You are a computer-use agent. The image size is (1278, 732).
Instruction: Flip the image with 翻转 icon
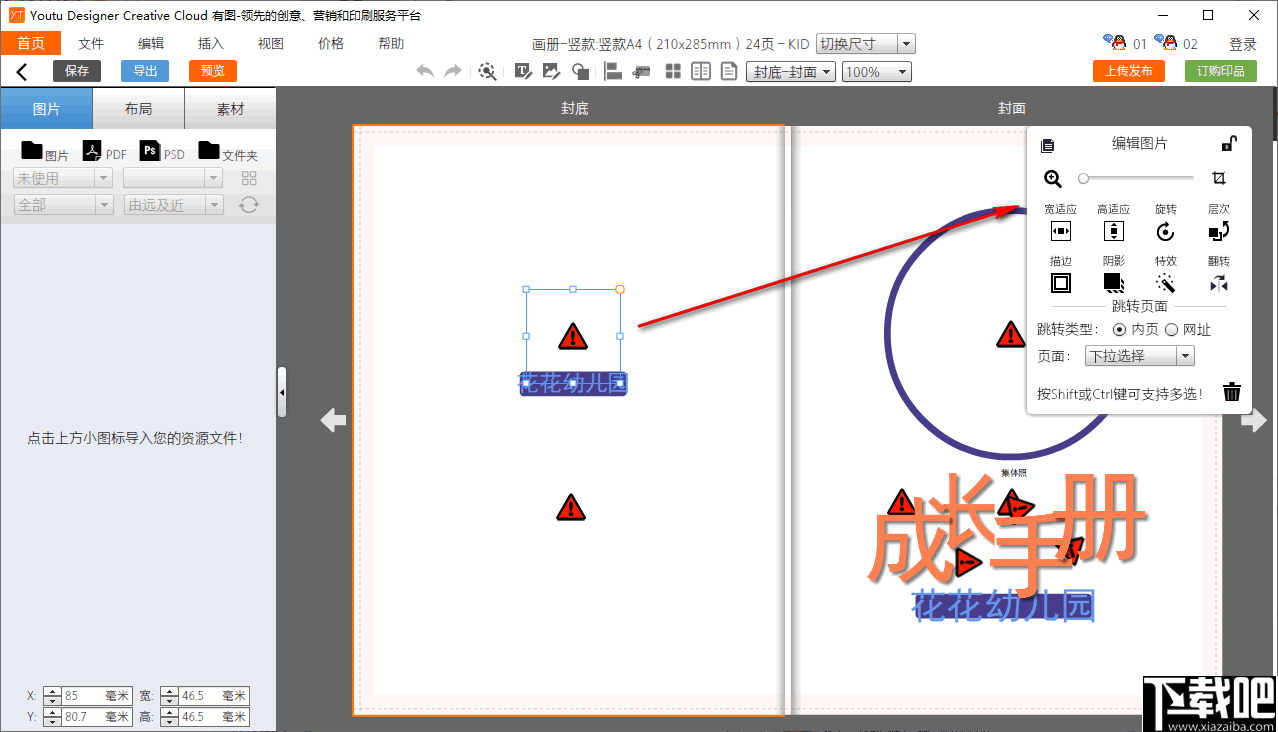[1218, 283]
